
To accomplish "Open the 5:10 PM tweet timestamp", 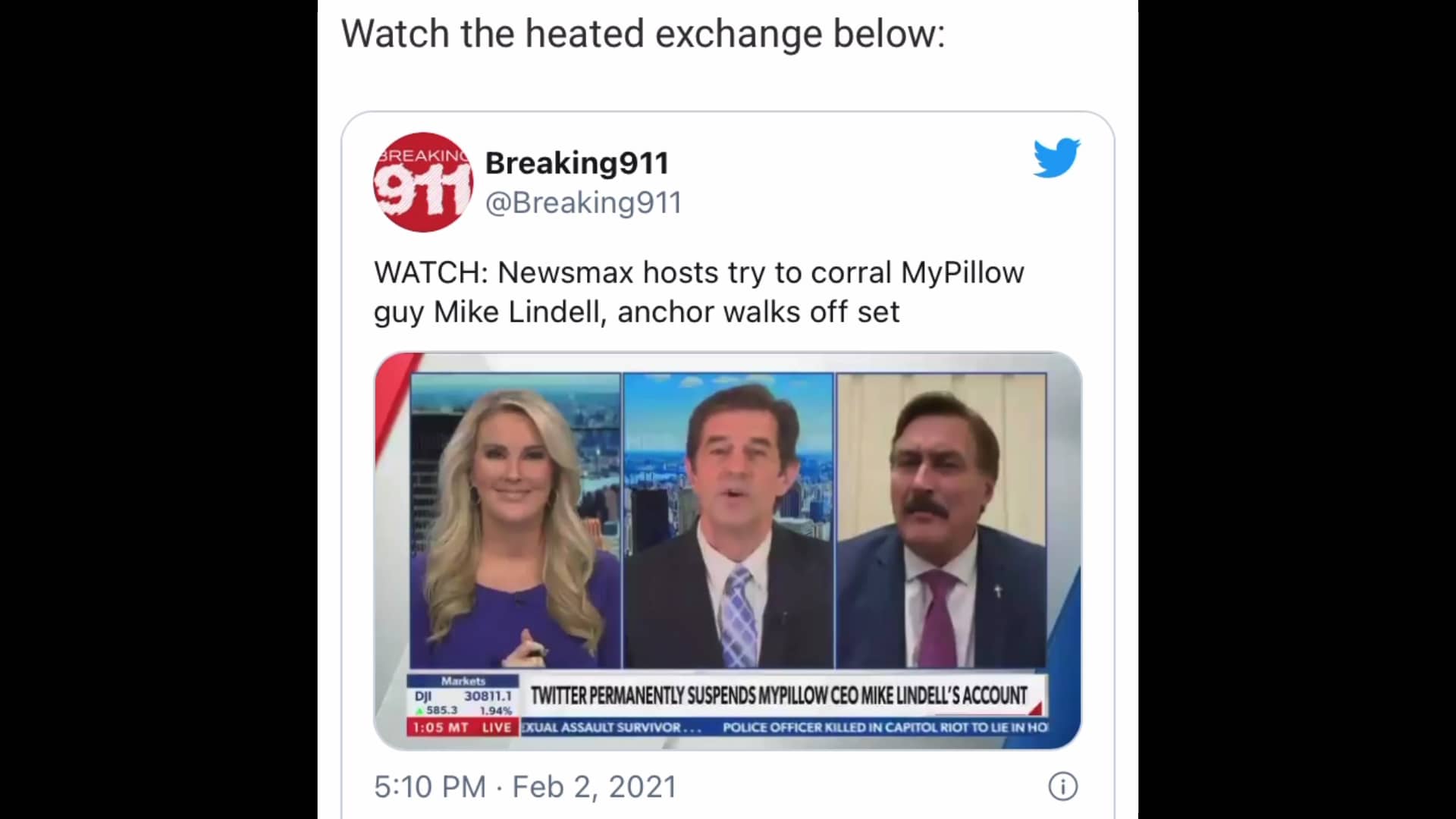I will click(x=430, y=786).
